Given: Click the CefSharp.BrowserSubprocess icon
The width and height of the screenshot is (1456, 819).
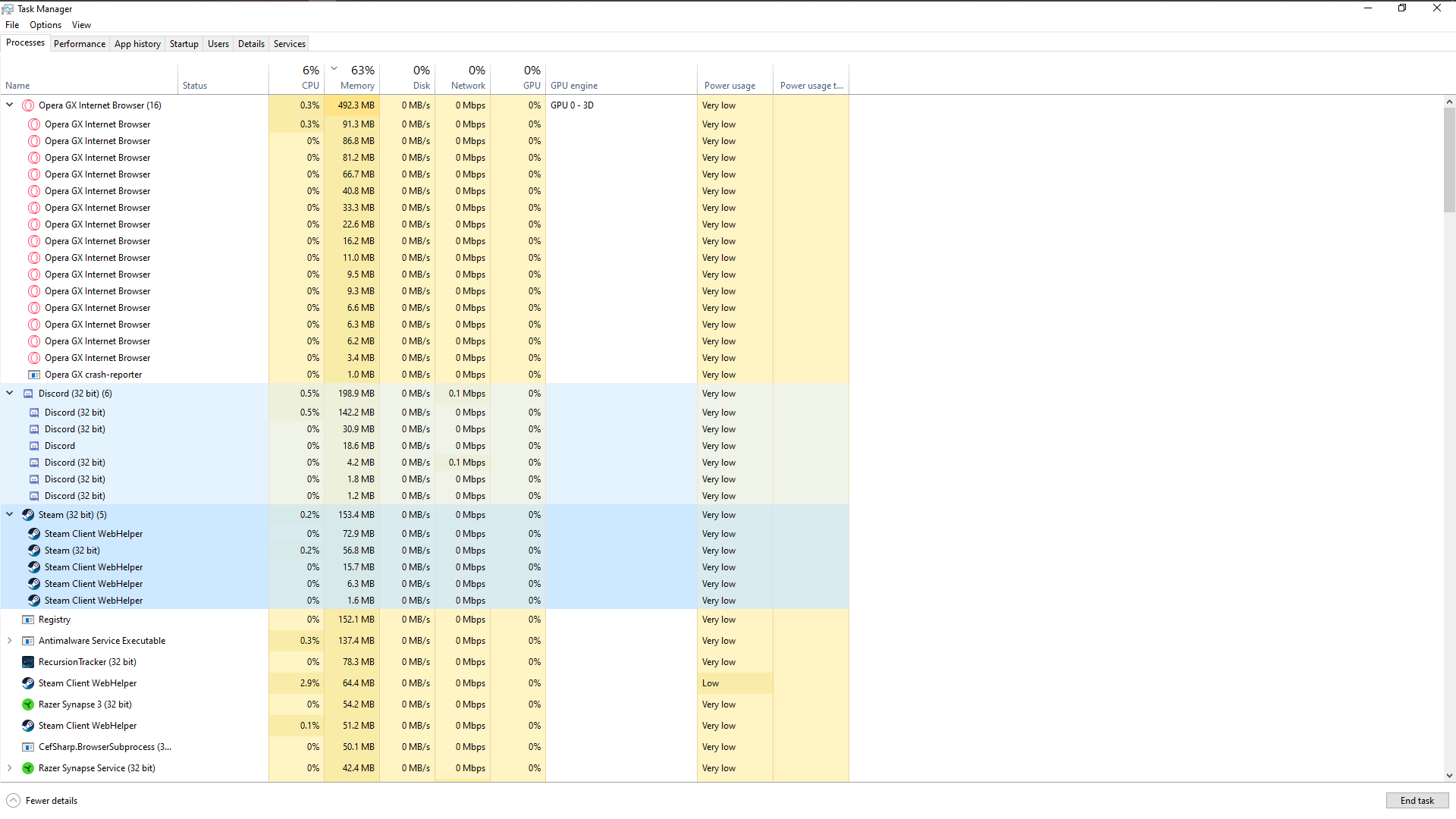Looking at the screenshot, I should point(28,747).
